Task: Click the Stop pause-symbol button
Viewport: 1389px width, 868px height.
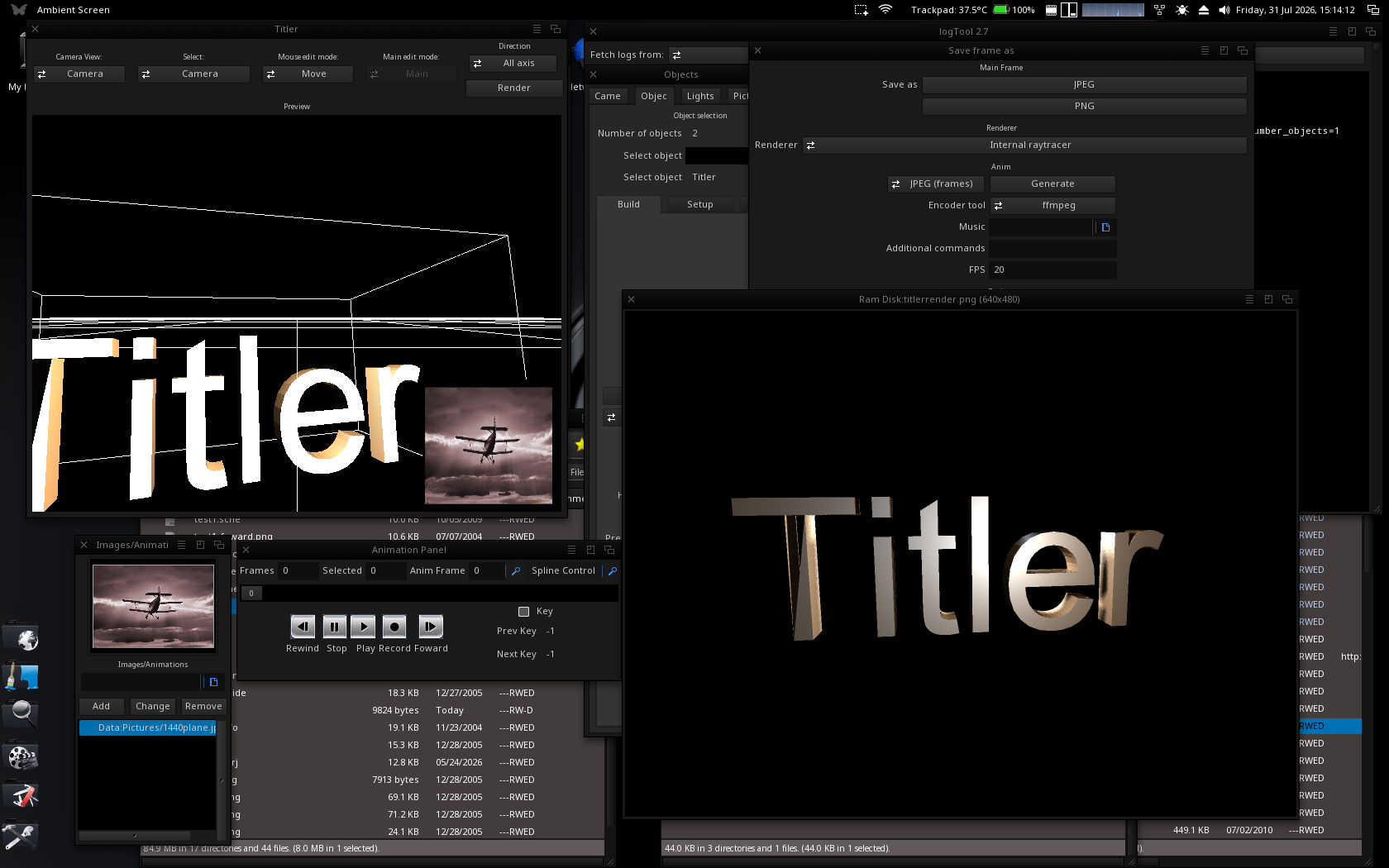Action: (334, 627)
